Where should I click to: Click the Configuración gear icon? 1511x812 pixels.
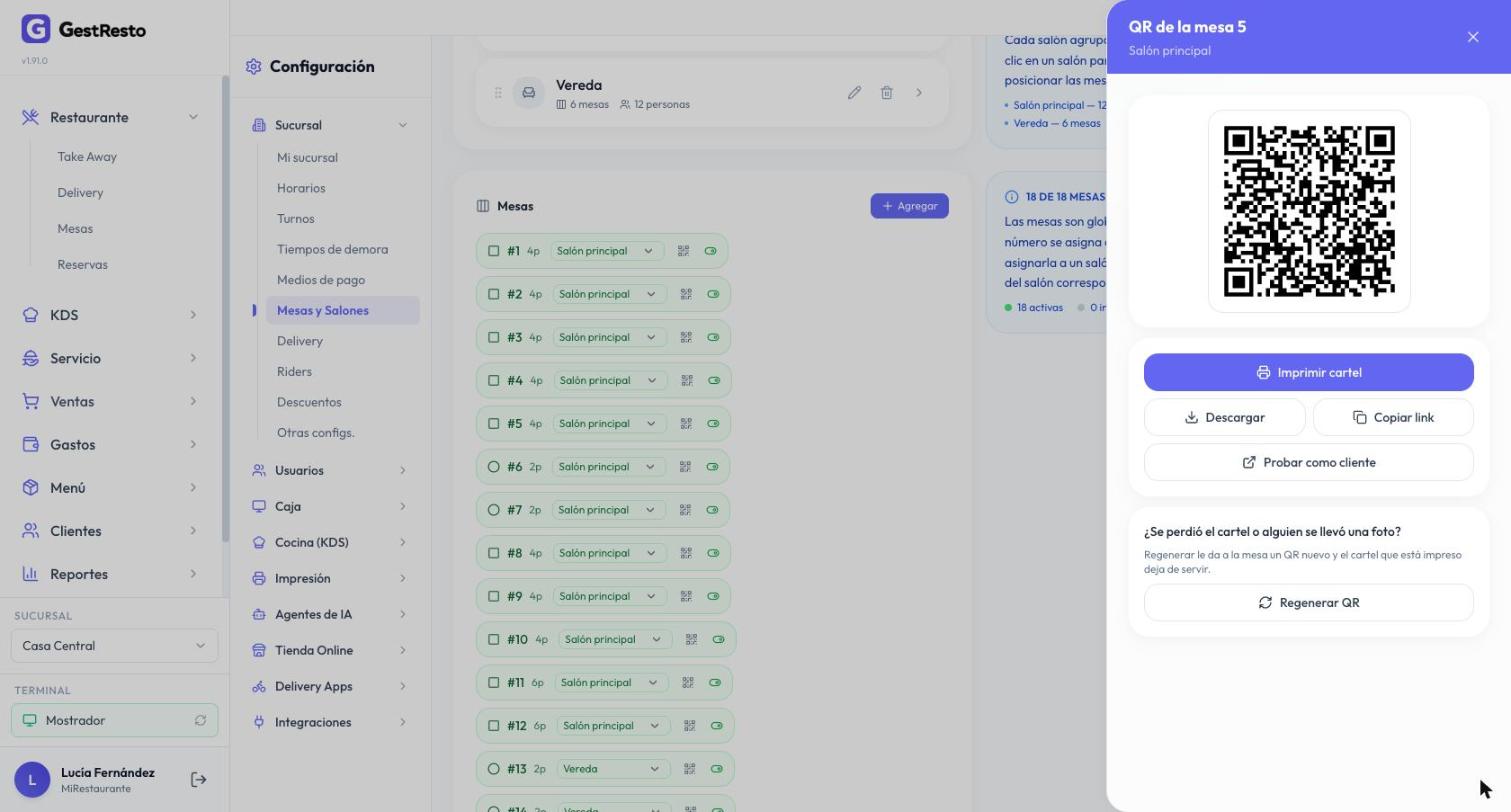click(253, 67)
